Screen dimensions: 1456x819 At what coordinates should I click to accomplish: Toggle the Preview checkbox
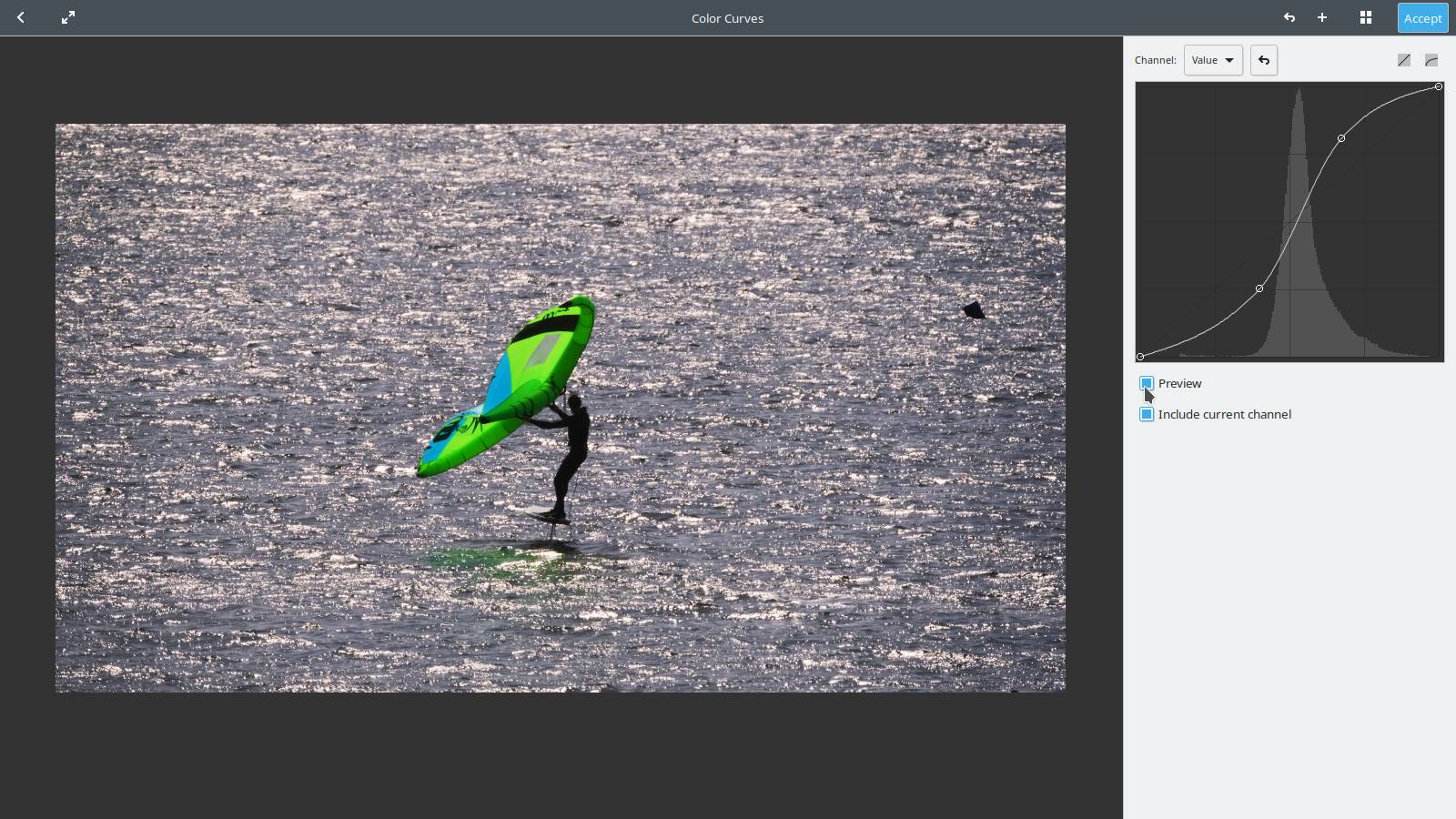click(x=1147, y=383)
